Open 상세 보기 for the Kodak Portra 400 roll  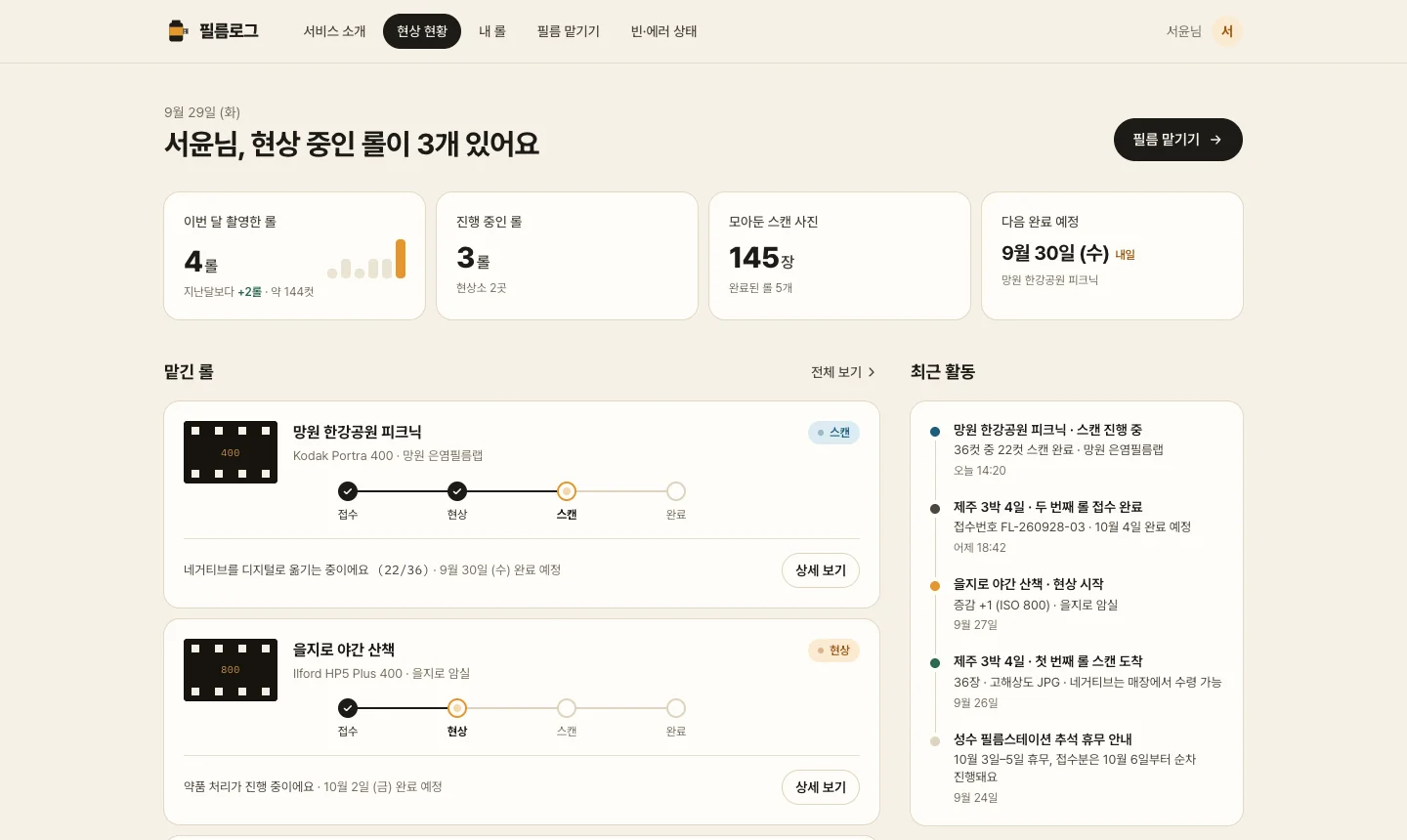coord(821,570)
